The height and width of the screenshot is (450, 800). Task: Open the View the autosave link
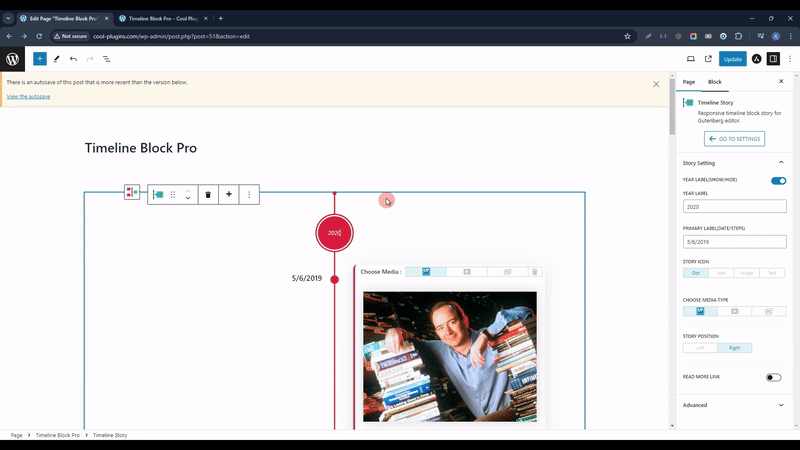coord(28,96)
